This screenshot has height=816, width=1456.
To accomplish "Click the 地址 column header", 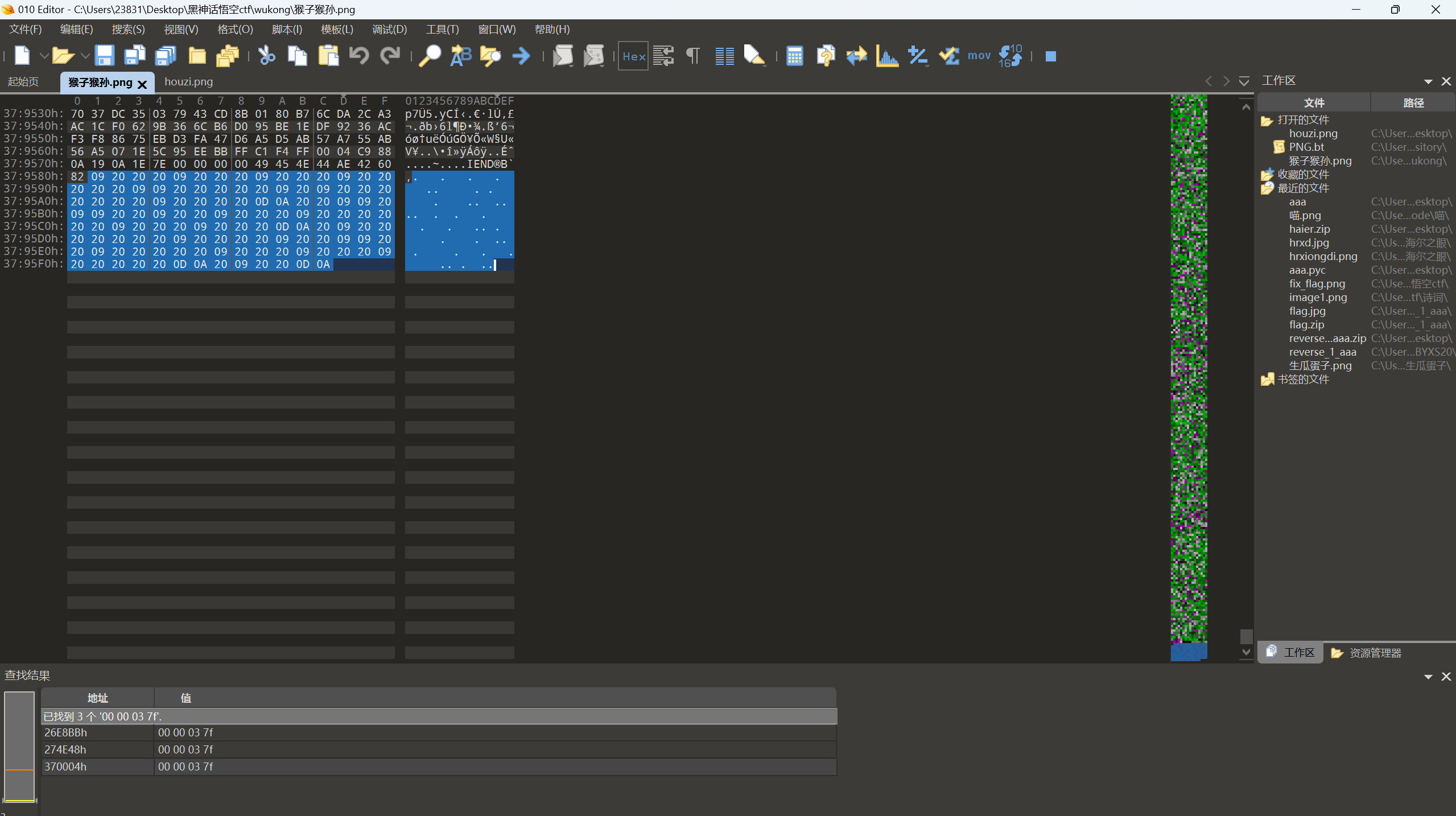I will click(97, 698).
